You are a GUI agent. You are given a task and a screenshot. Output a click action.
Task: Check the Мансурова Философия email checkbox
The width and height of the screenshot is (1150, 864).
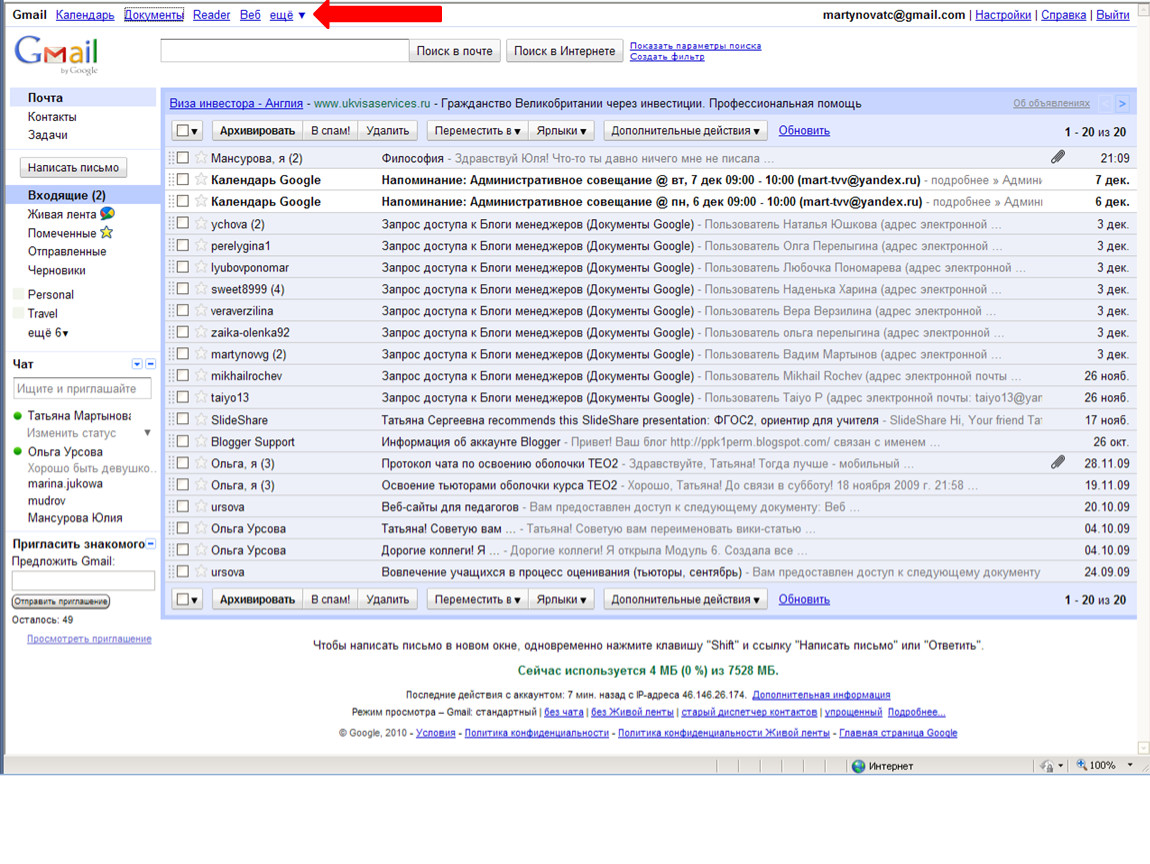tap(183, 158)
